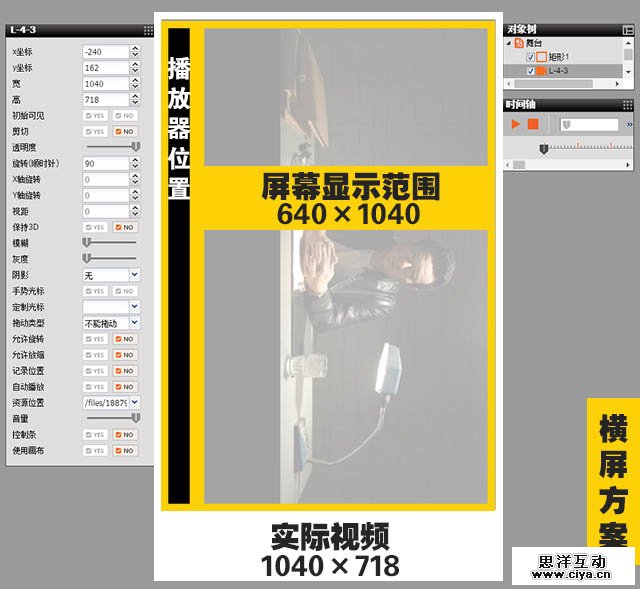The image size is (640, 590).
Task: Click the 视距 input field
Action: click(106, 211)
